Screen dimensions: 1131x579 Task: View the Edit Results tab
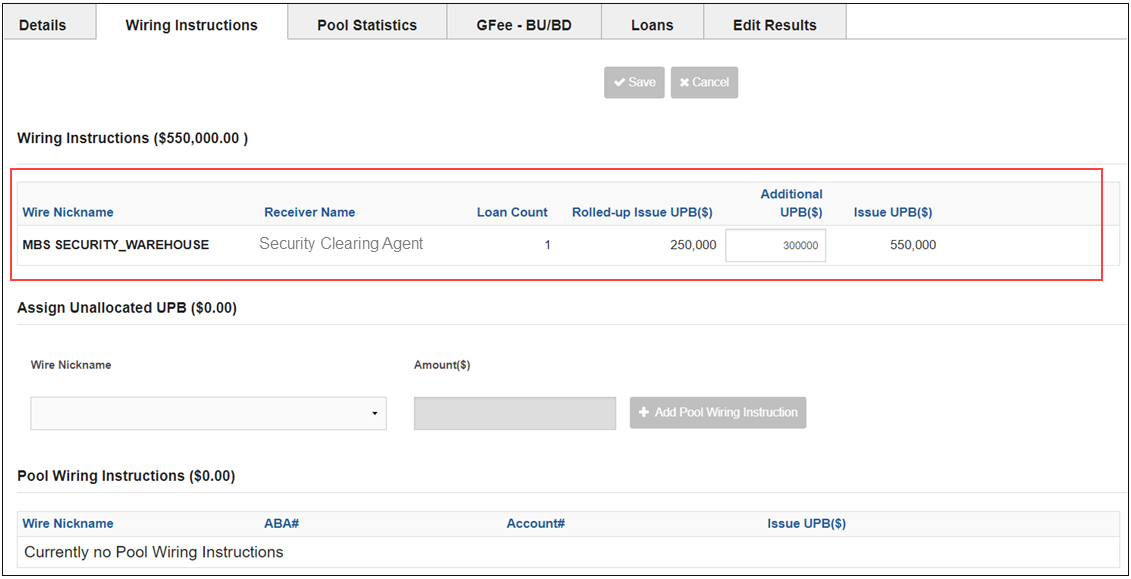774,25
